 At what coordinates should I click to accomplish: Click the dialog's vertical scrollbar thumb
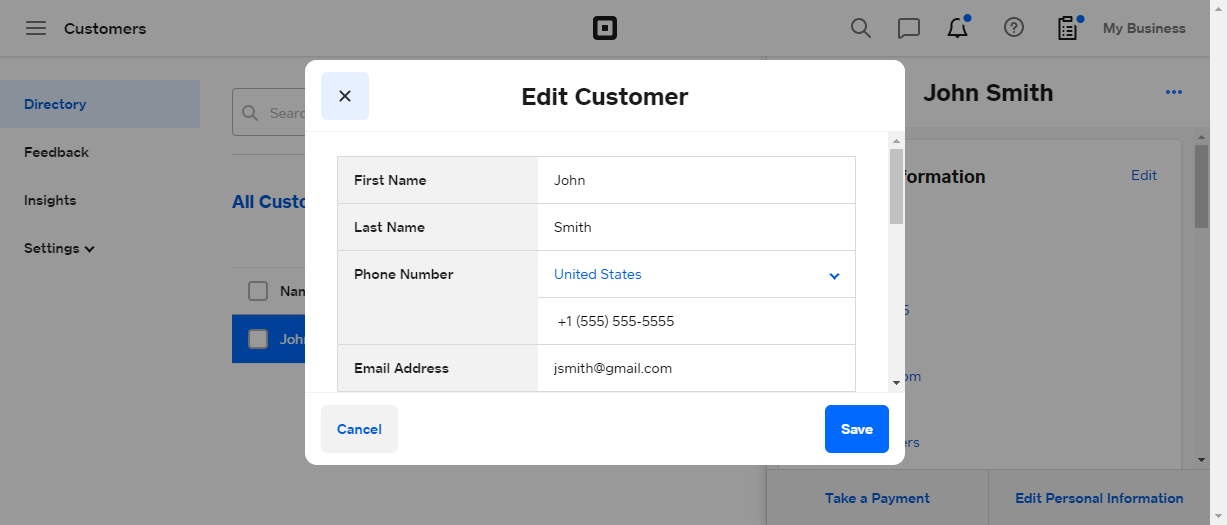point(896,186)
